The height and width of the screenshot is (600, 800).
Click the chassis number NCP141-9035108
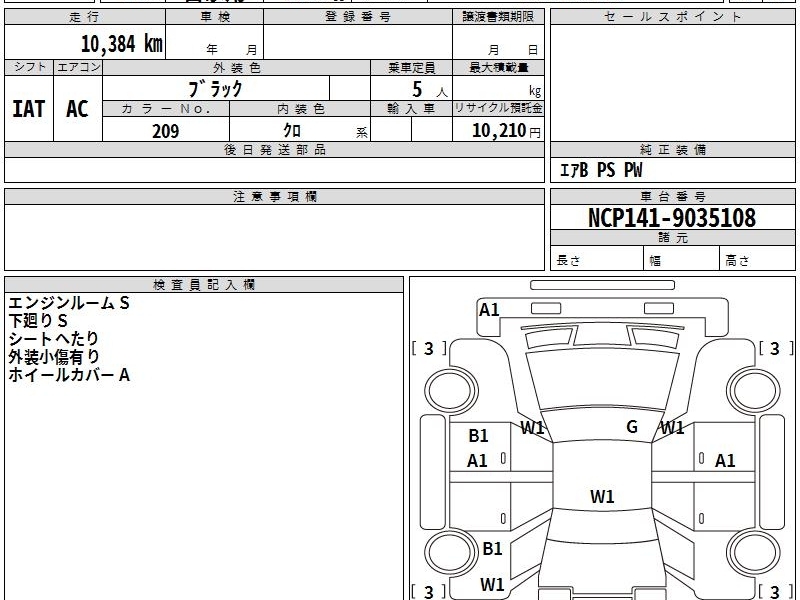point(672,218)
